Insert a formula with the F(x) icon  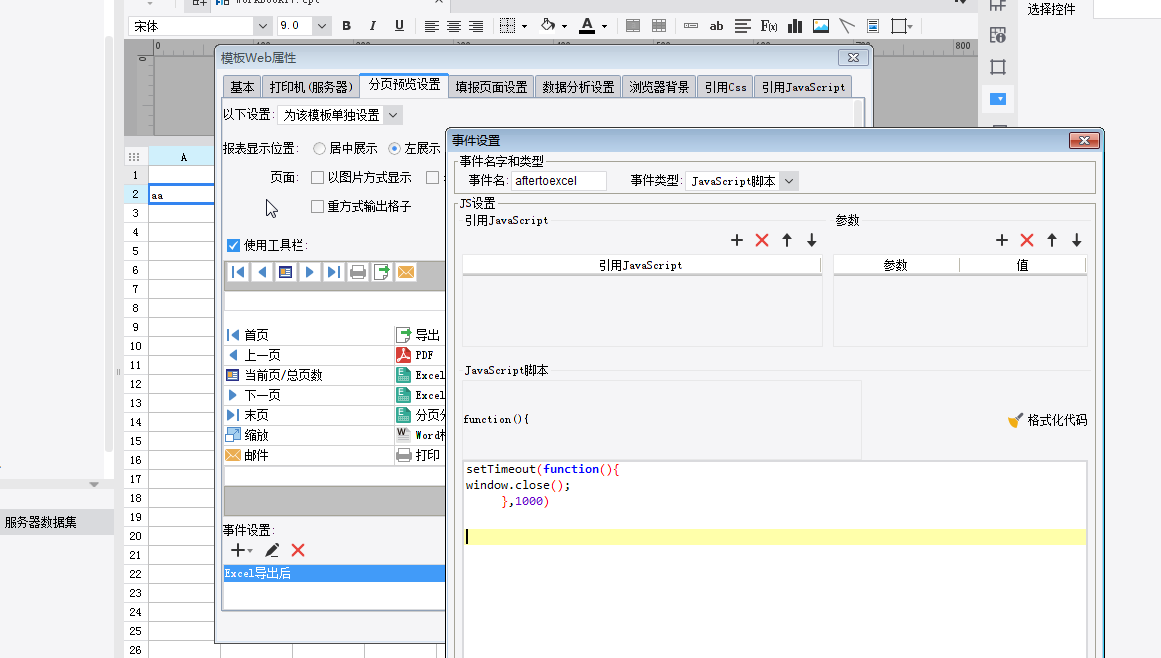[769, 26]
